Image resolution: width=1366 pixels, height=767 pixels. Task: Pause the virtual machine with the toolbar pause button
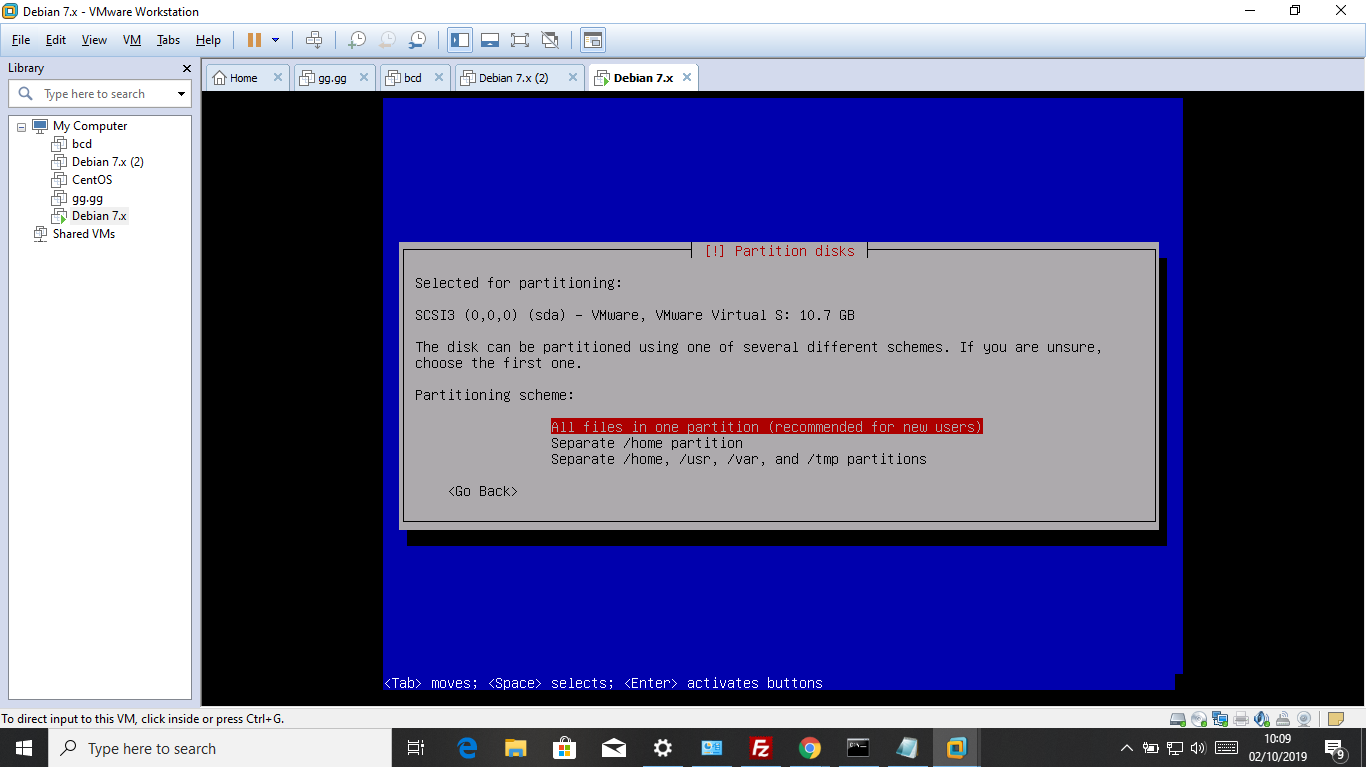click(x=254, y=40)
